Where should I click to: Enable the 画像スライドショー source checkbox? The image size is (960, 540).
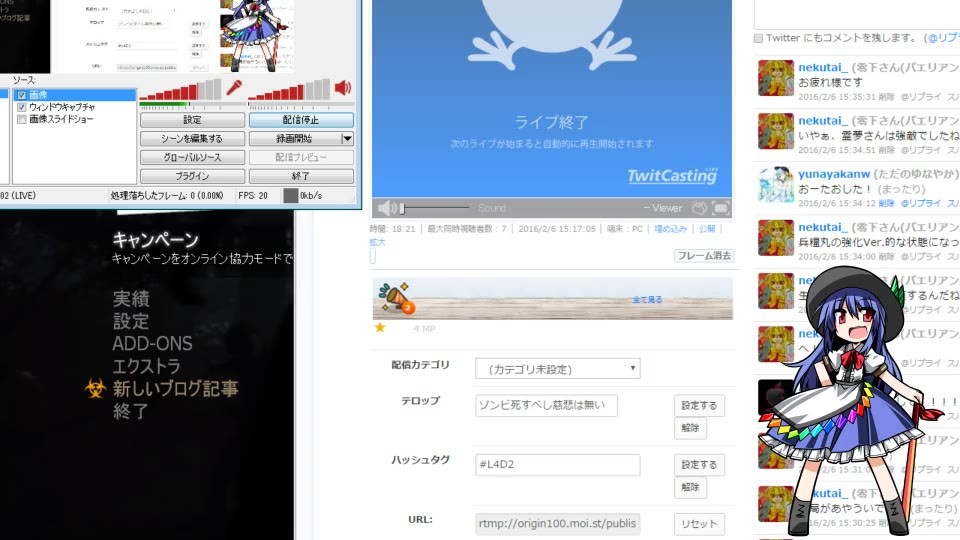[x=22, y=119]
